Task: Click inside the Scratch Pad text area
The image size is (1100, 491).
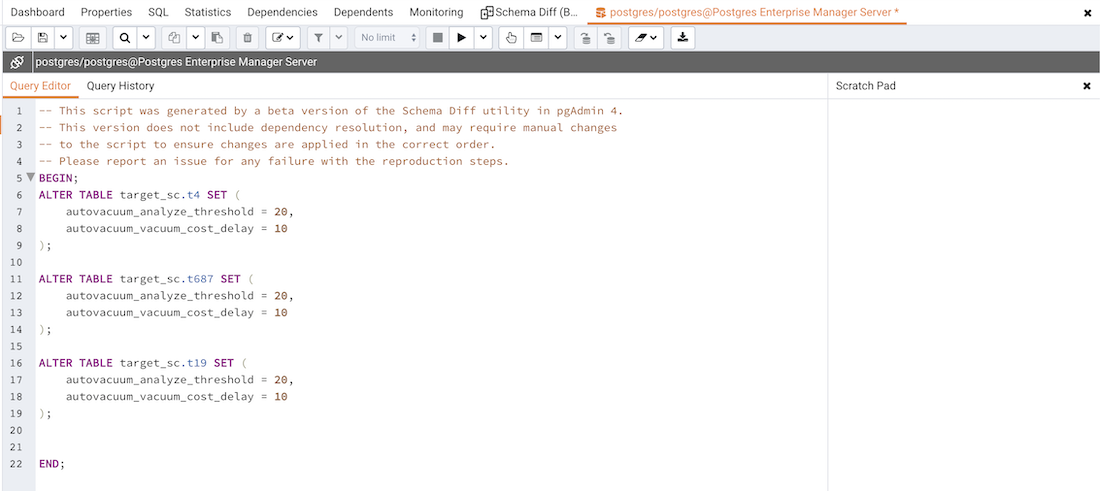Action: 964,295
